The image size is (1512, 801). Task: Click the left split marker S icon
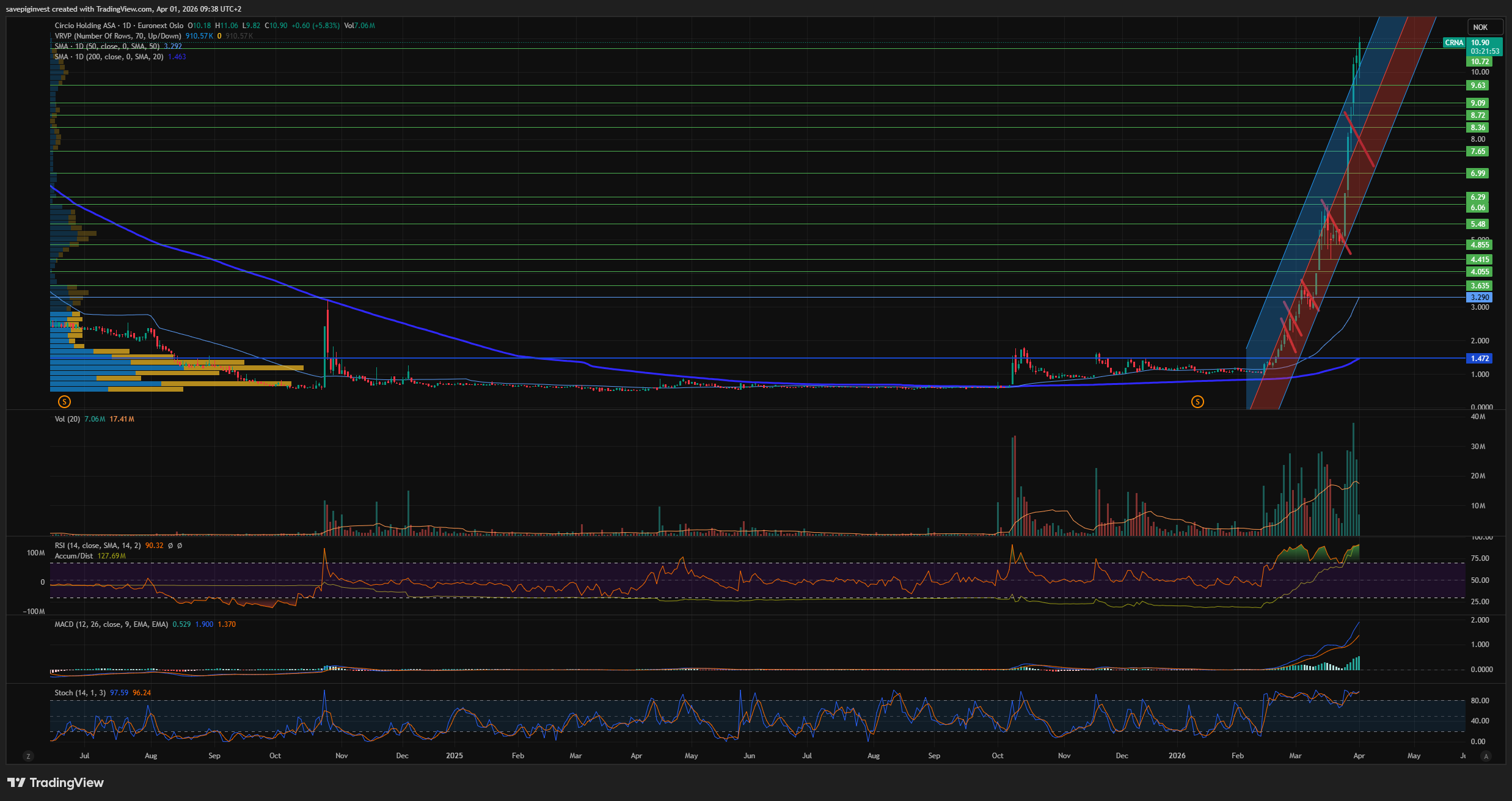pos(64,401)
